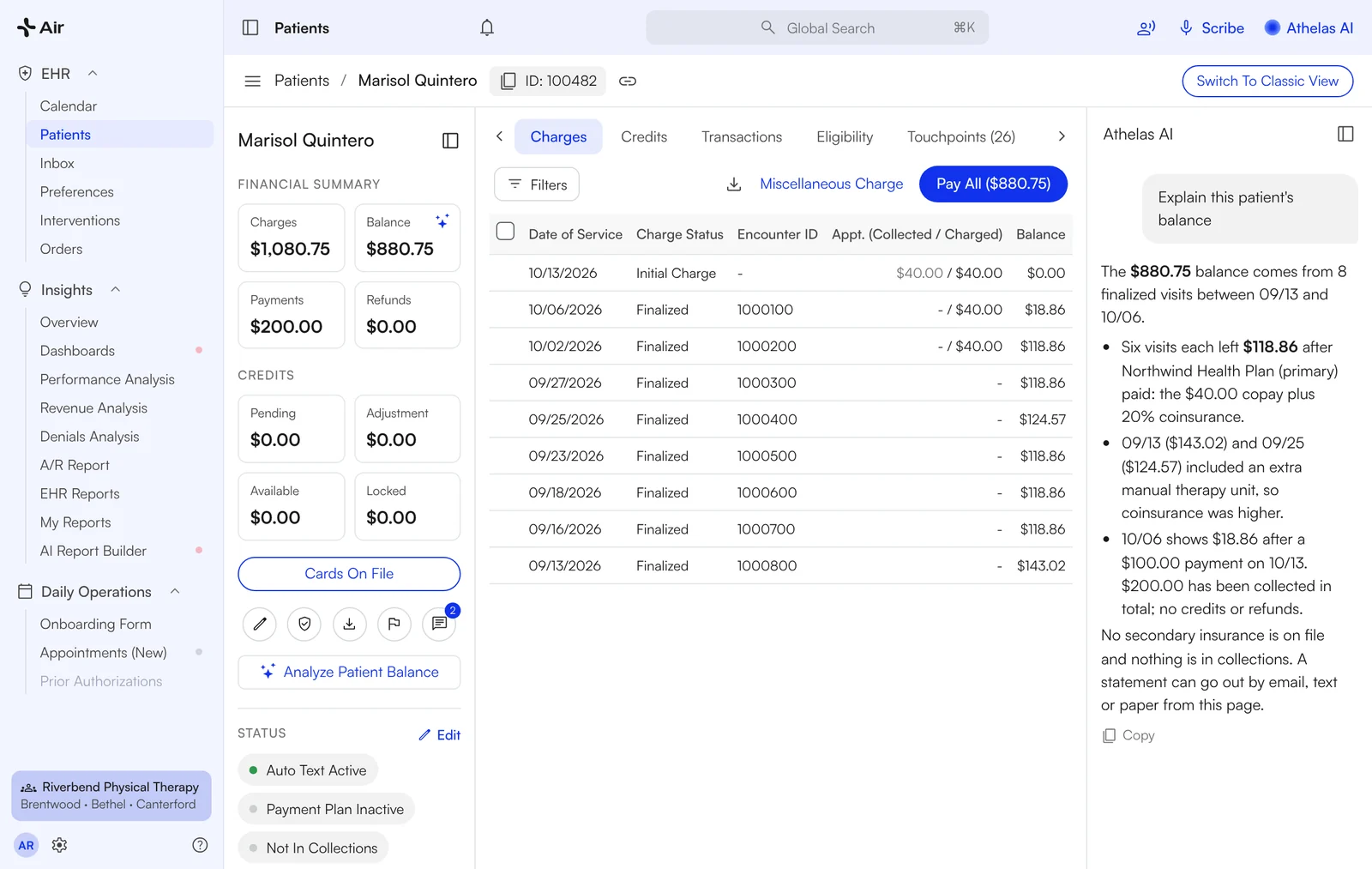Click Switch To Classic View
1372x869 pixels.
1267,81
